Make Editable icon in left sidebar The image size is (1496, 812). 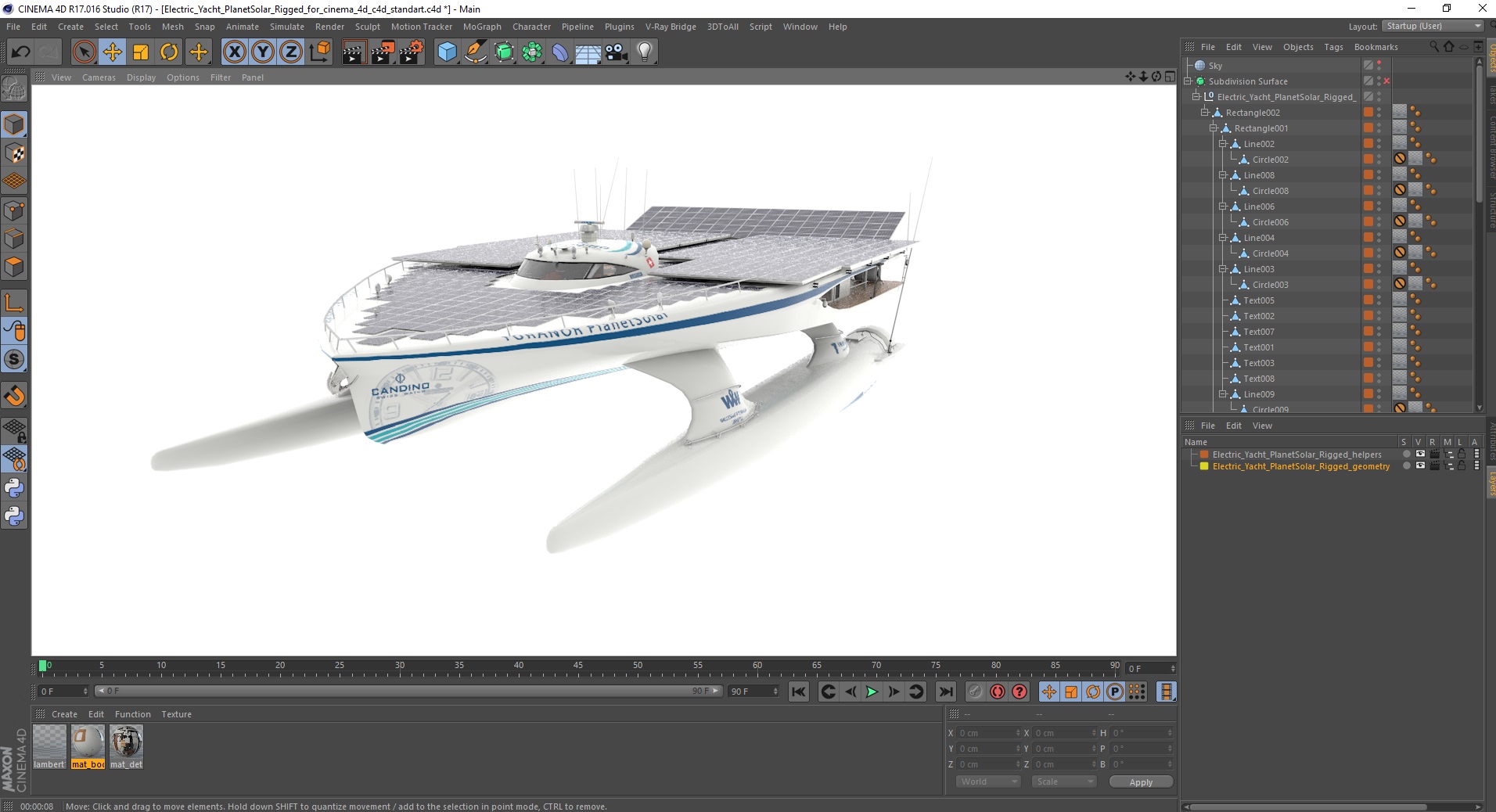click(14, 90)
